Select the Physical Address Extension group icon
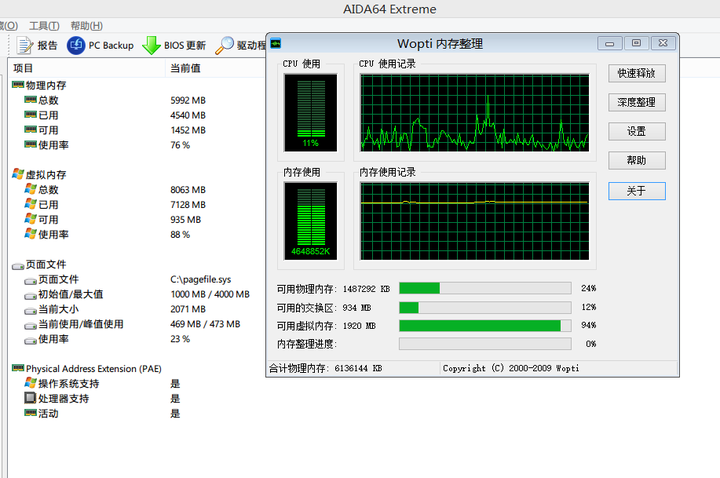This screenshot has width=720, height=478. point(18,368)
